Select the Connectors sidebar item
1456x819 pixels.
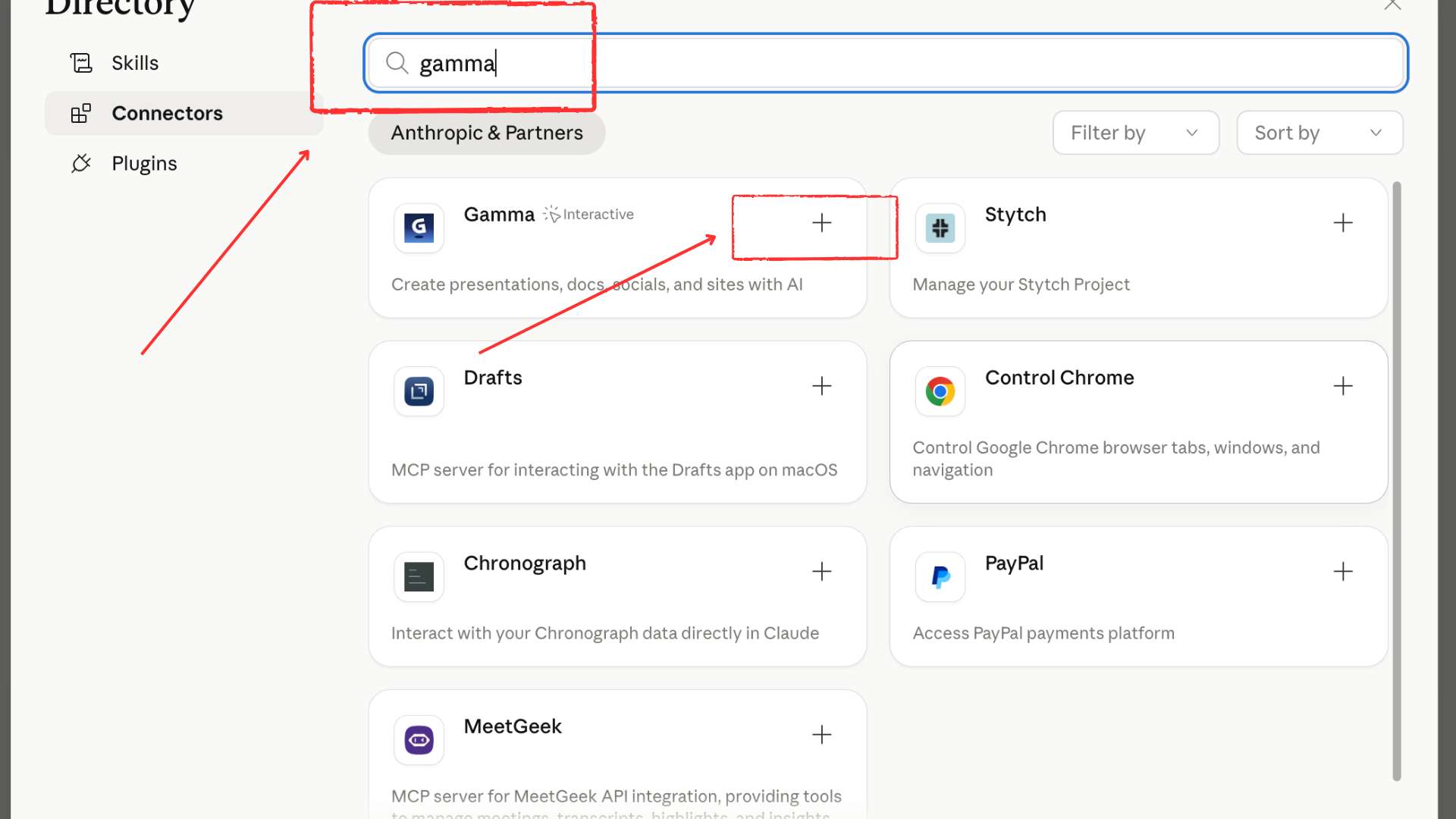(167, 114)
